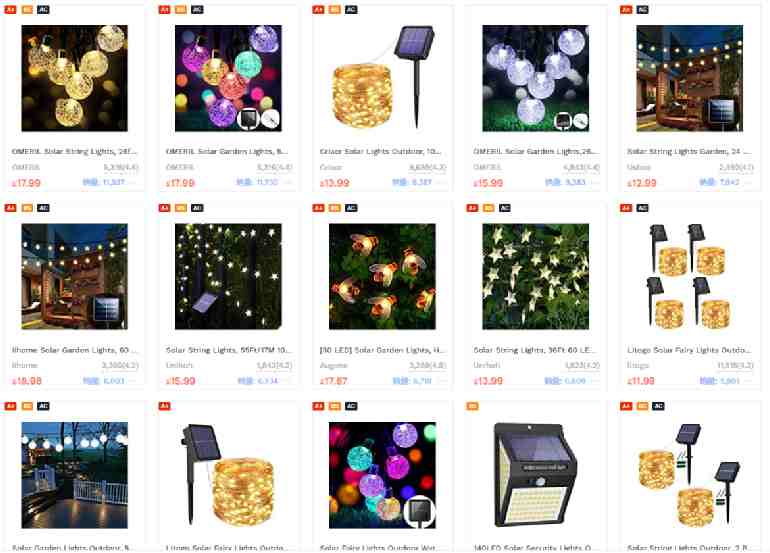
Task: Click black AC badge above Bhome Garden Lights
Action: tap(43, 208)
